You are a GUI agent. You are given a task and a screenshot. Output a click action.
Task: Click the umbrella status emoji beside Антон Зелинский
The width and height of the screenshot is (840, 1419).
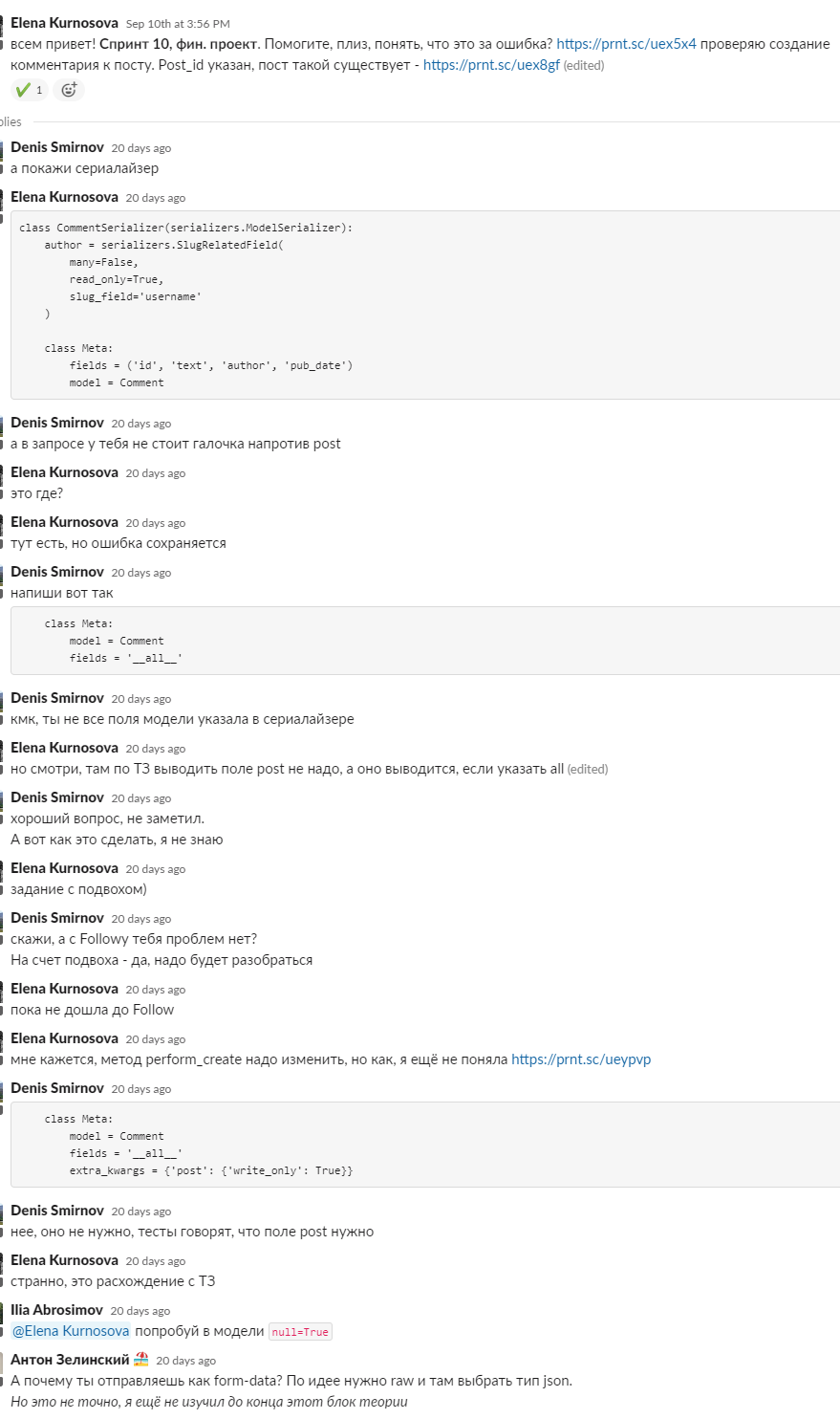pyautogui.click(x=141, y=1359)
